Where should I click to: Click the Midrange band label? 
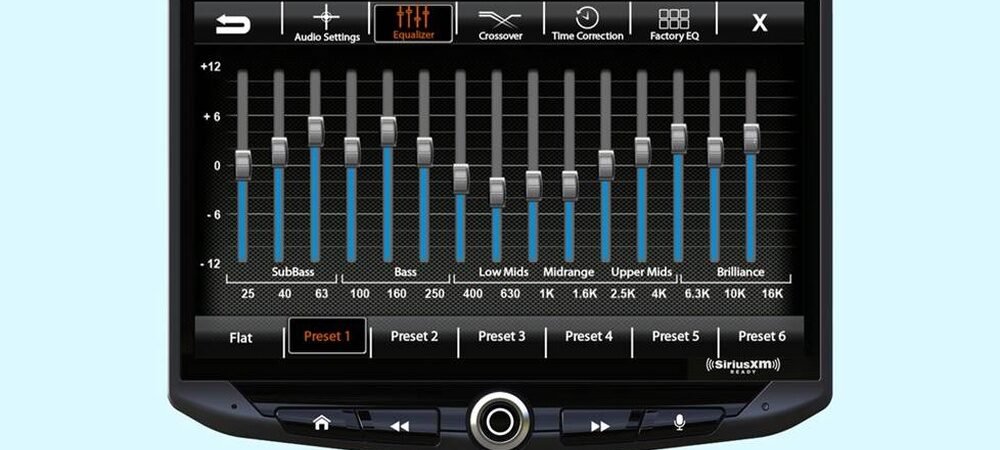568,272
